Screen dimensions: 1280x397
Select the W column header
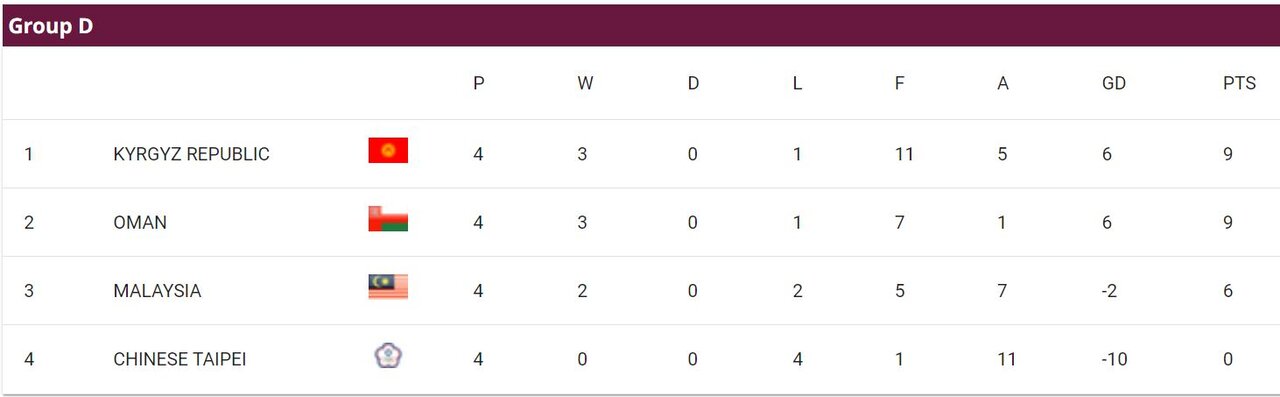click(585, 84)
